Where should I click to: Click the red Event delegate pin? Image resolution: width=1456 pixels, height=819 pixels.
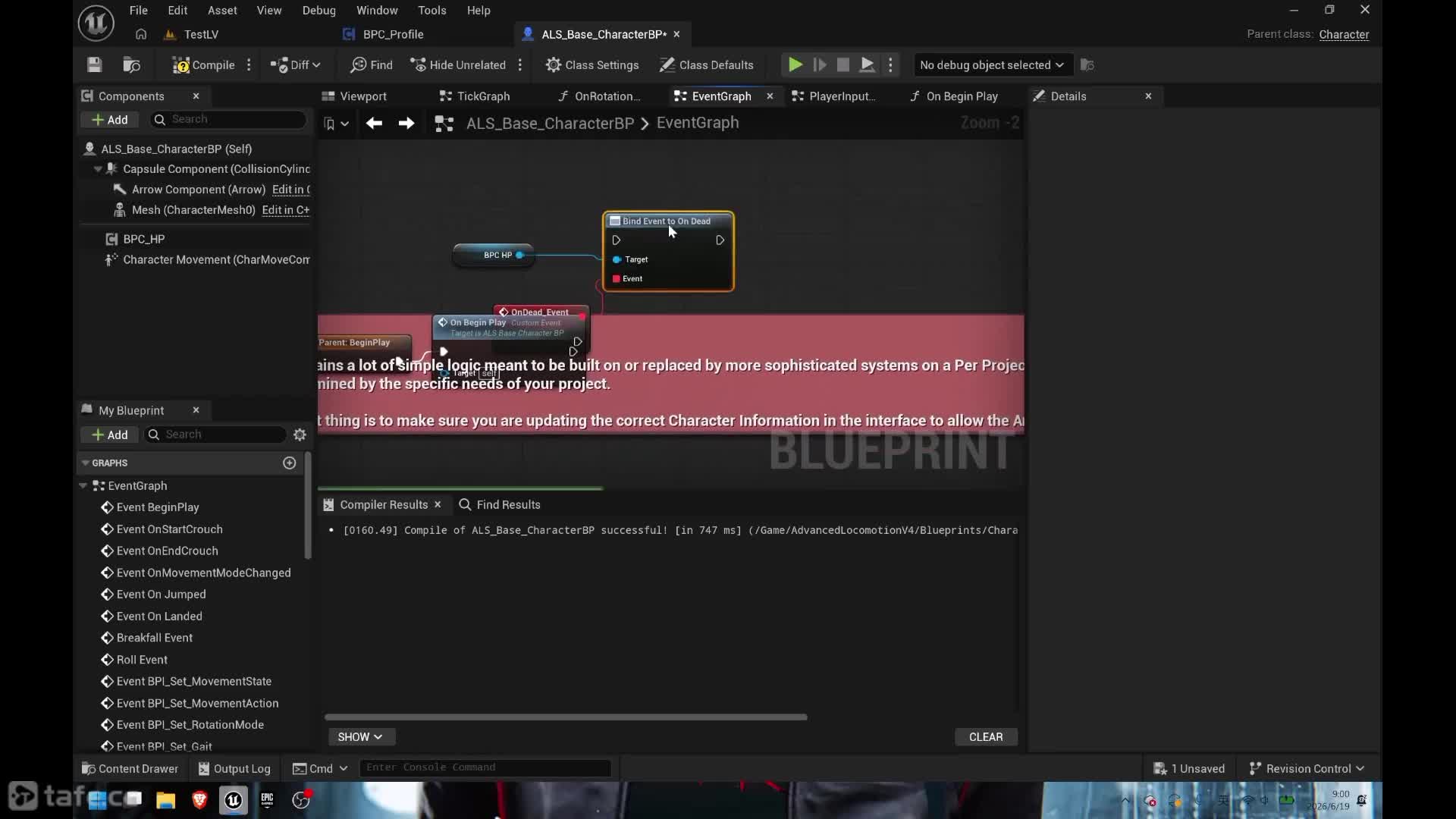(617, 279)
